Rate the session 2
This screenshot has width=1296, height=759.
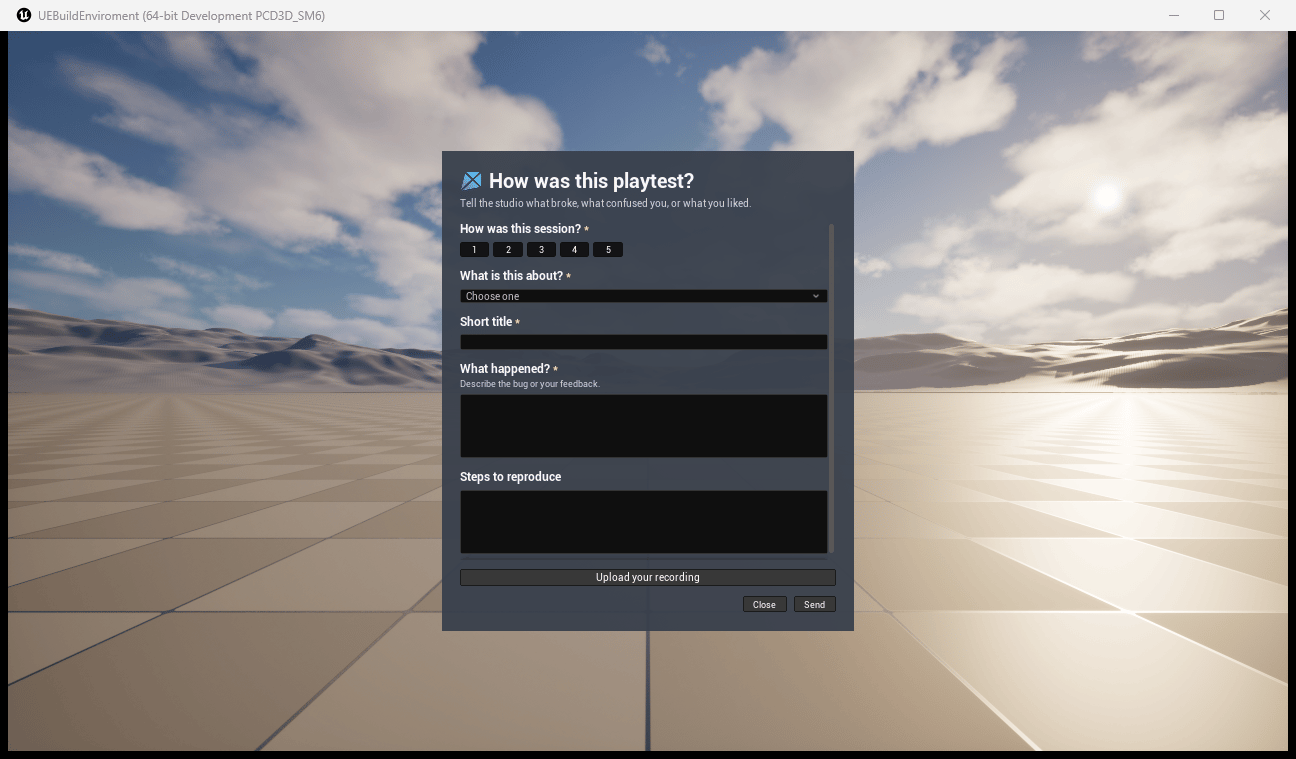(508, 250)
